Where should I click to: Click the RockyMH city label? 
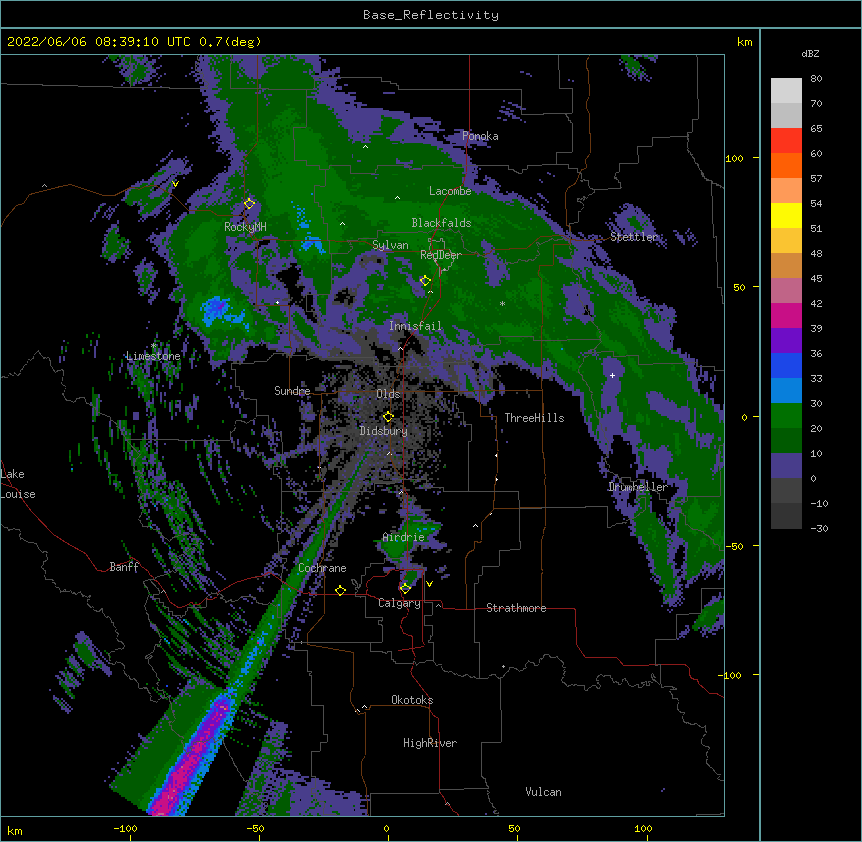pos(245,226)
